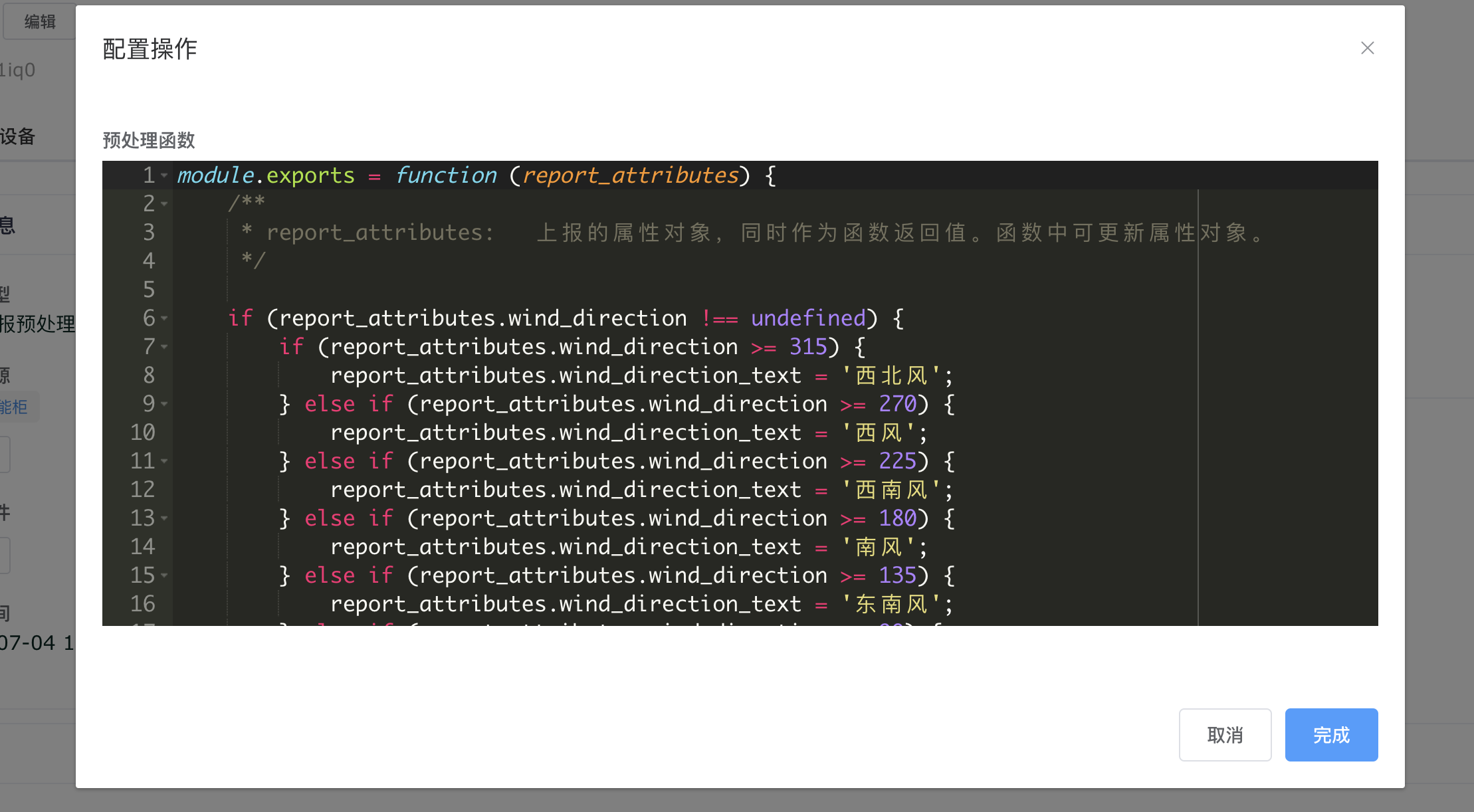The width and height of the screenshot is (1474, 812).
Task: Click the string '东南风' on line 16
Action: (x=891, y=604)
